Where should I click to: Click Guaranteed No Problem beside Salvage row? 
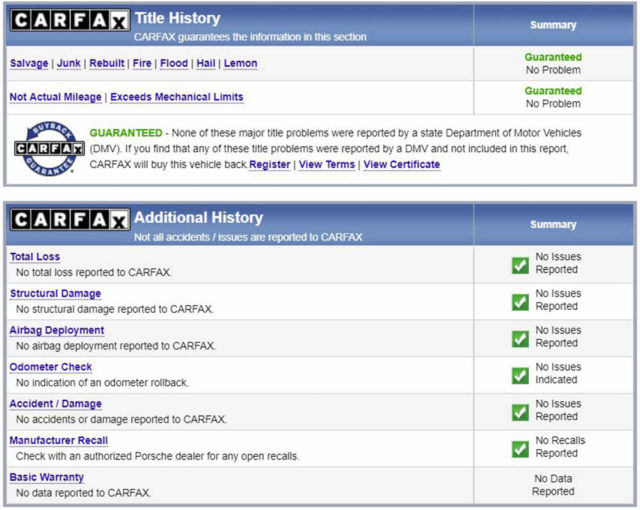pos(553,63)
